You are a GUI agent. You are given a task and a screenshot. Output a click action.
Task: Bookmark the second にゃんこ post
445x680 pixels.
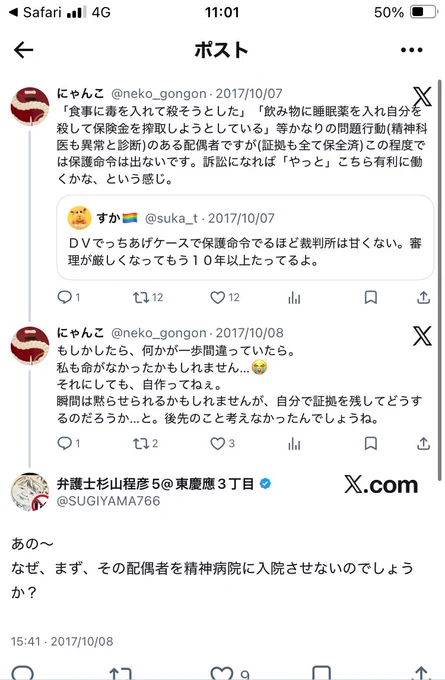pyautogui.click(x=370, y=444)
